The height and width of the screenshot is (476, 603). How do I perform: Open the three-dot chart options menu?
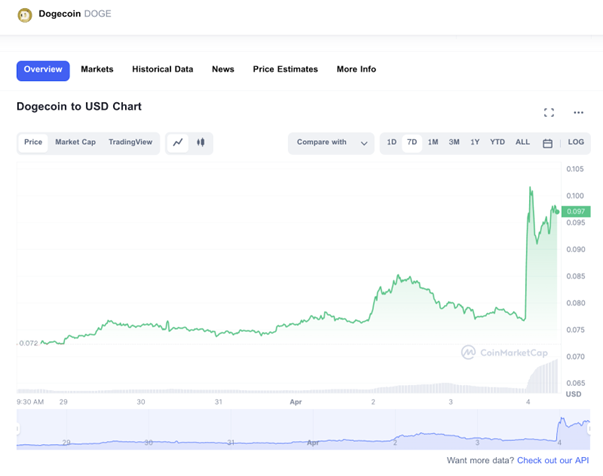[578, 112]
